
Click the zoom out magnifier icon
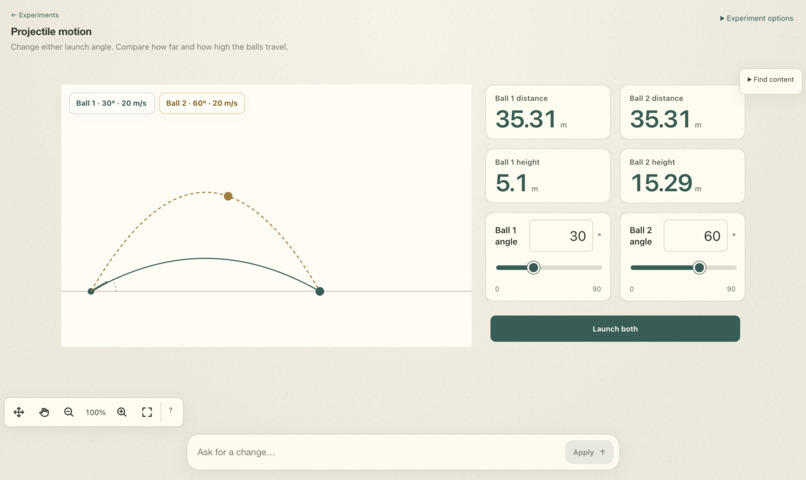coord(69,412)
